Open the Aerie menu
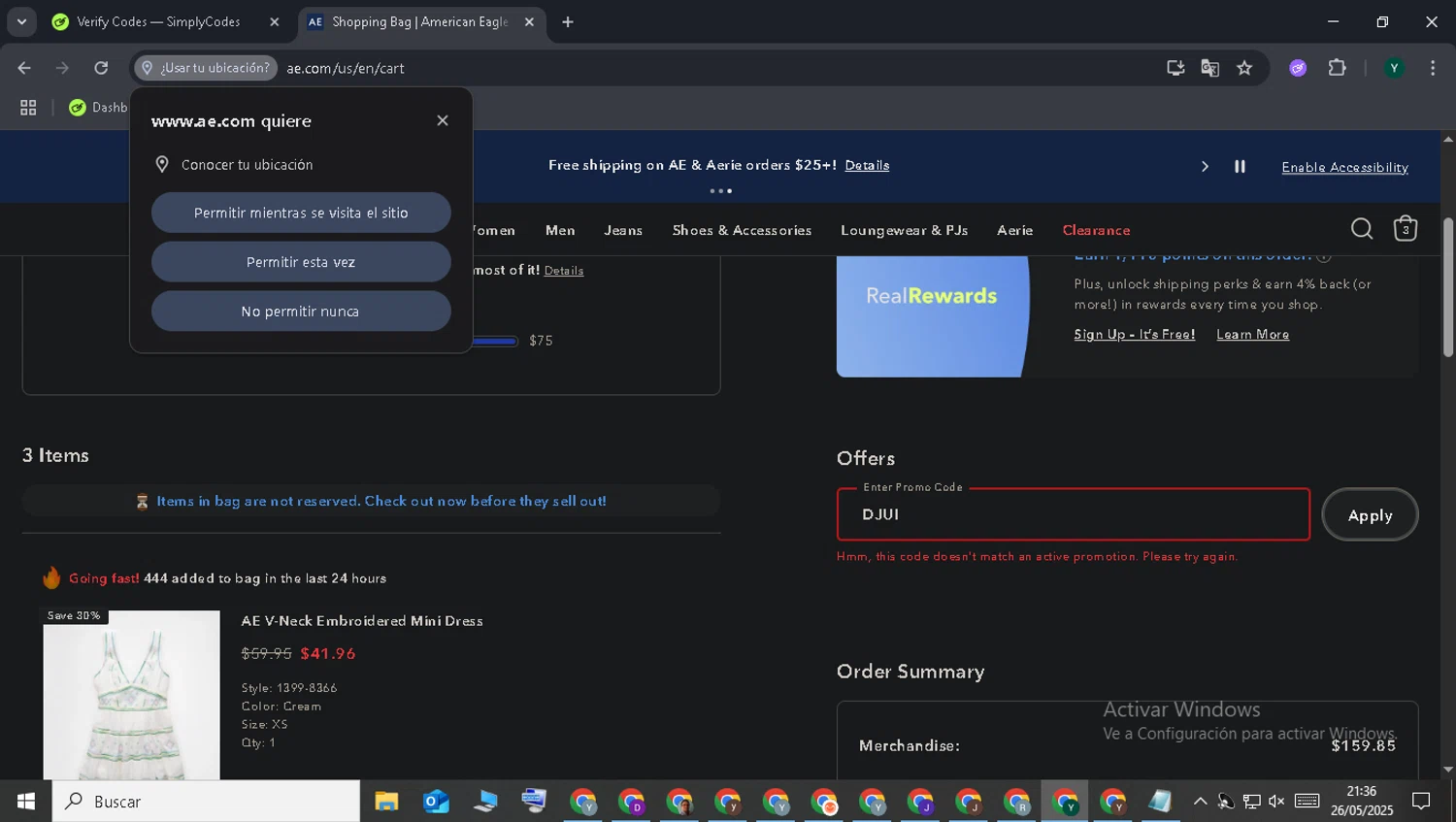Viewport: 1456px width, 822px height. (x=1014, y=230)
